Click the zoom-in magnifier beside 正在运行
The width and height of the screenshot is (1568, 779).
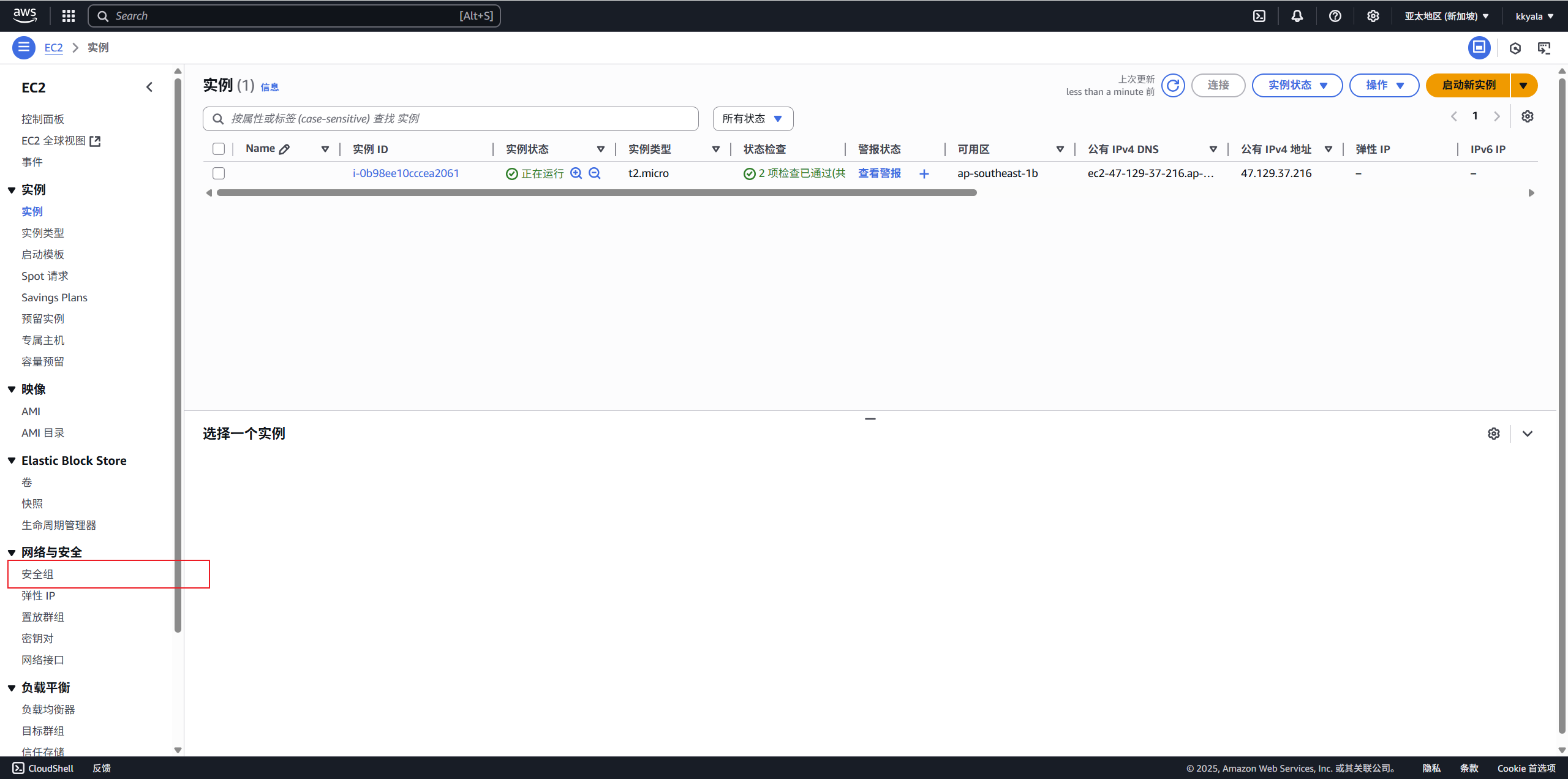pyautogui.click(x=576, y=173)
